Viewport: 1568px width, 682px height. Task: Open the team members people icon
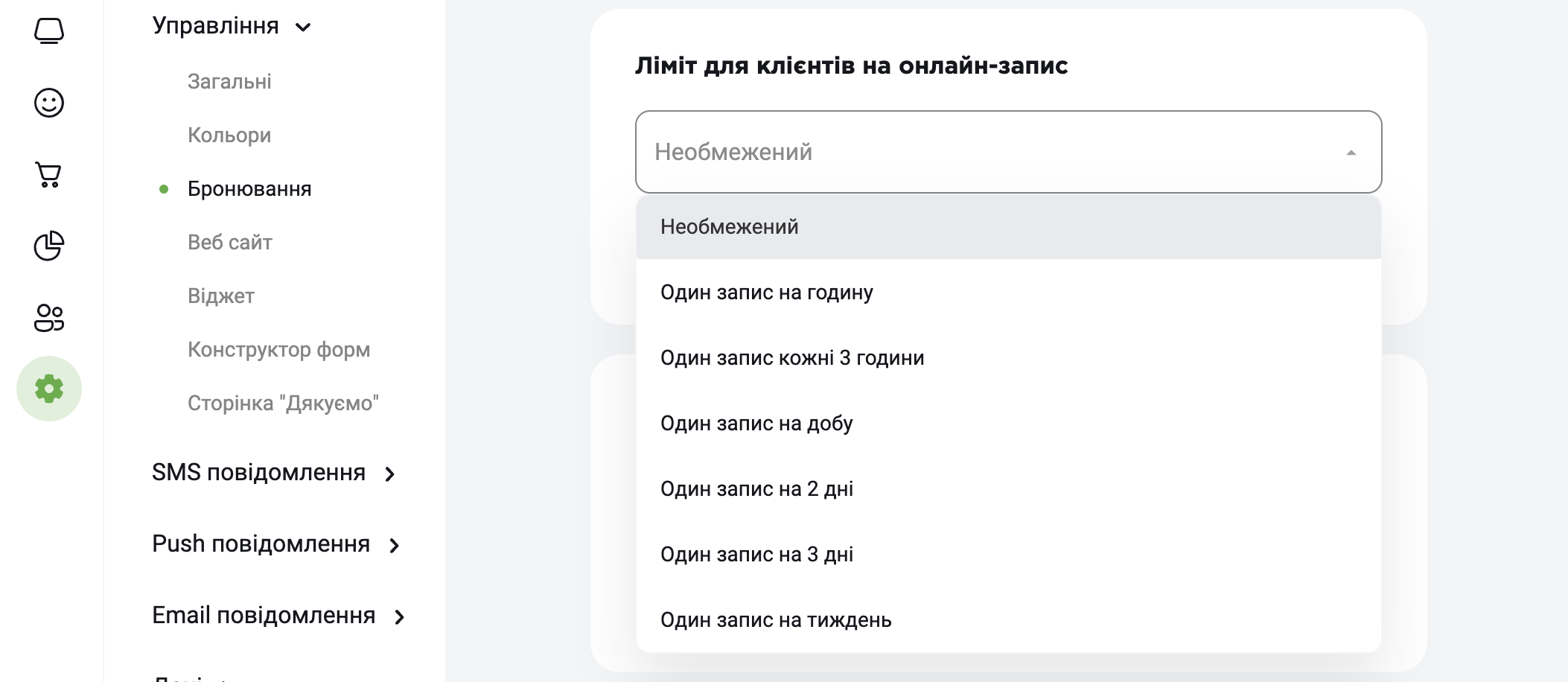point(49,318)
